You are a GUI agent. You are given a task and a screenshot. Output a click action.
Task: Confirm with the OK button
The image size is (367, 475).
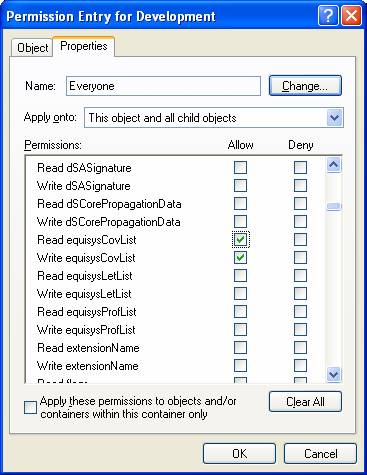click(239, 454)
